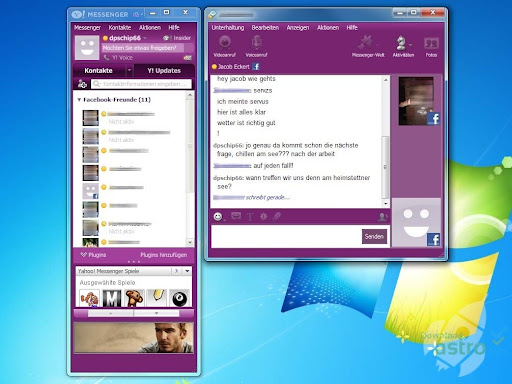Open the Unterhaltung menu
Screen dimensions: 512x384
(x=228, y=28)
